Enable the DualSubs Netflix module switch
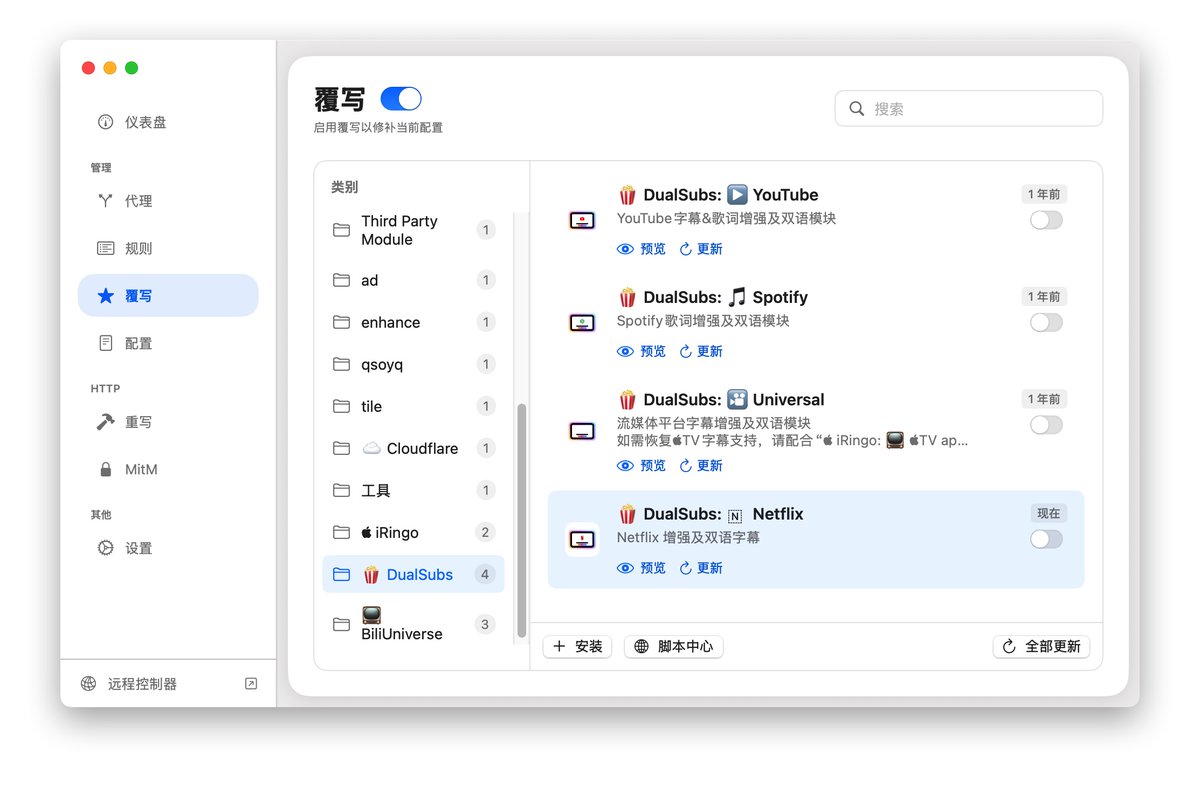This screenshot has height=788, width=1200. [1046, 539]
